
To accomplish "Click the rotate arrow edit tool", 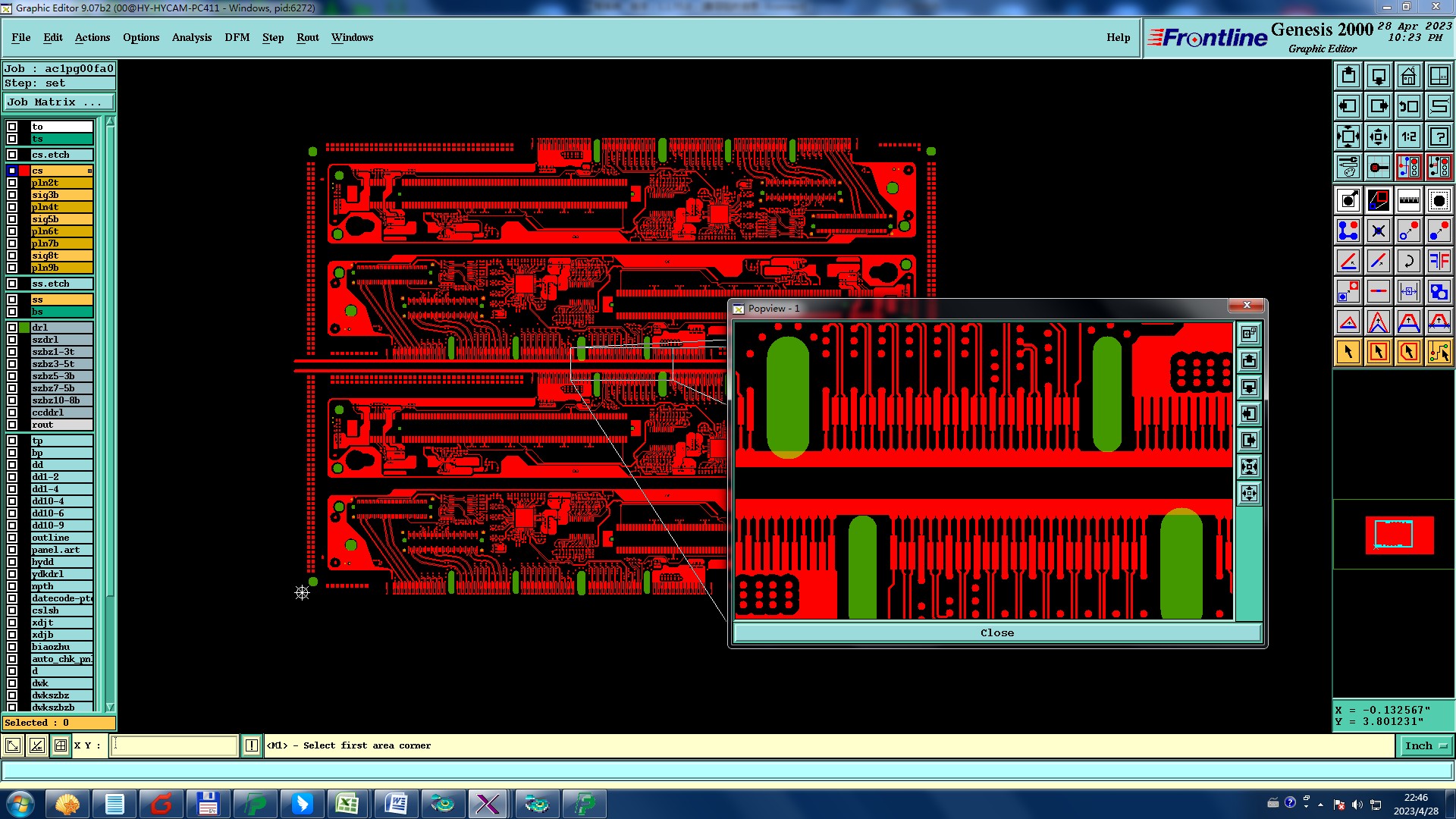I will click(1408, 261).
